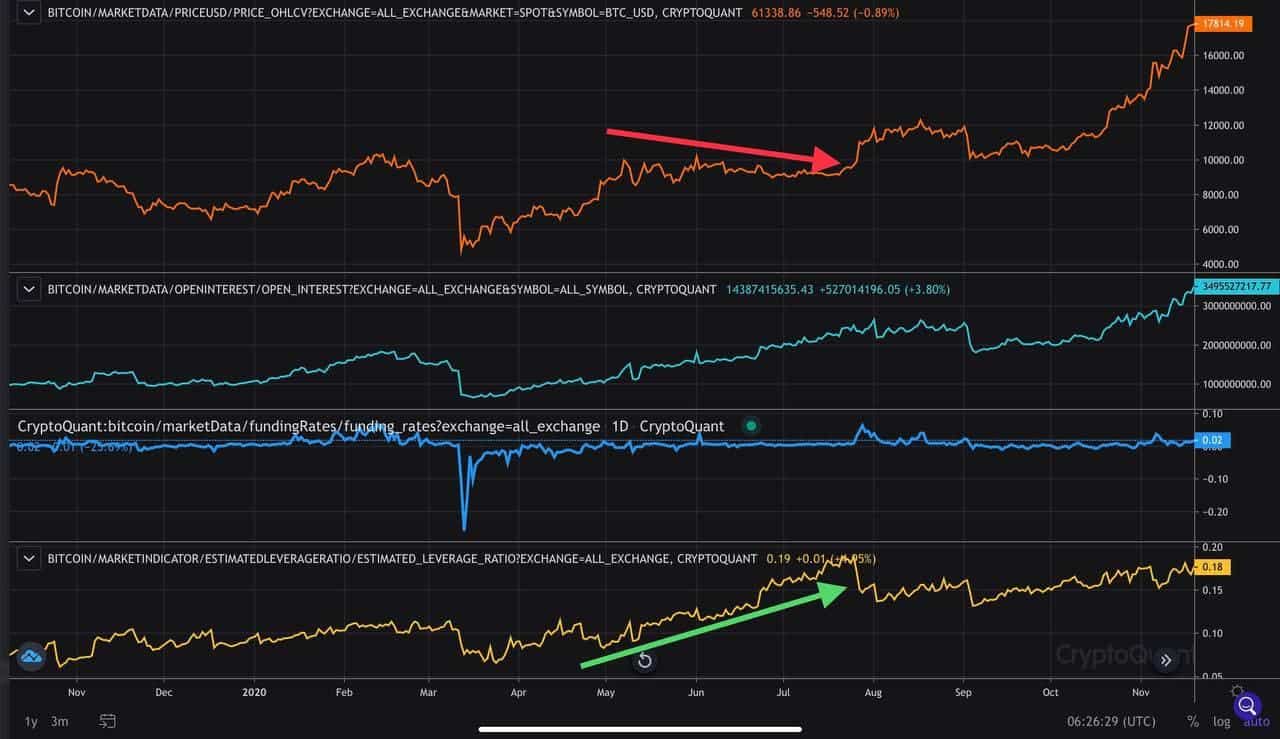Click the yellow 0.18 leverage ratio label
Viewport: 1280px width, 739px height.
tap(1213, 567)
